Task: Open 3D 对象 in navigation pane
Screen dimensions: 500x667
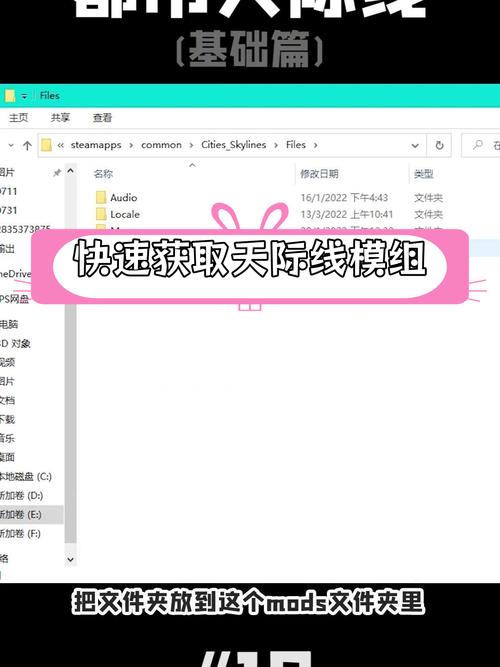Action: [15, 343]
